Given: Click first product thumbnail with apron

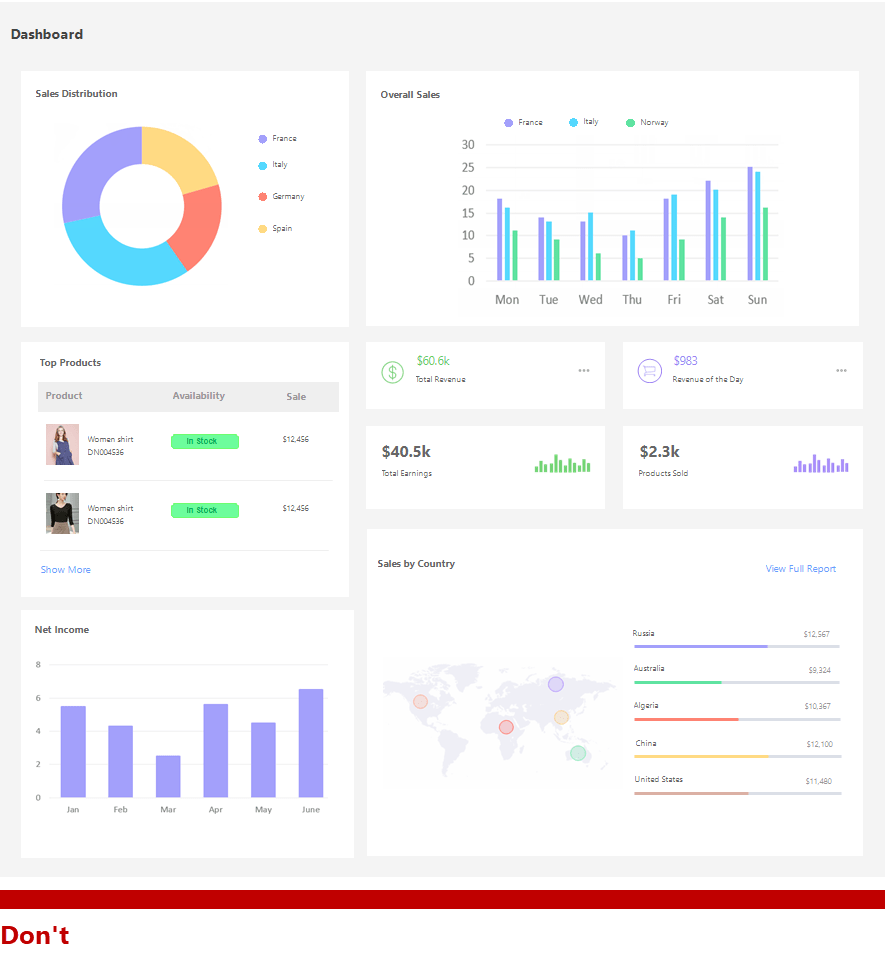Looking at the screenshot, I should click(63, 444).
